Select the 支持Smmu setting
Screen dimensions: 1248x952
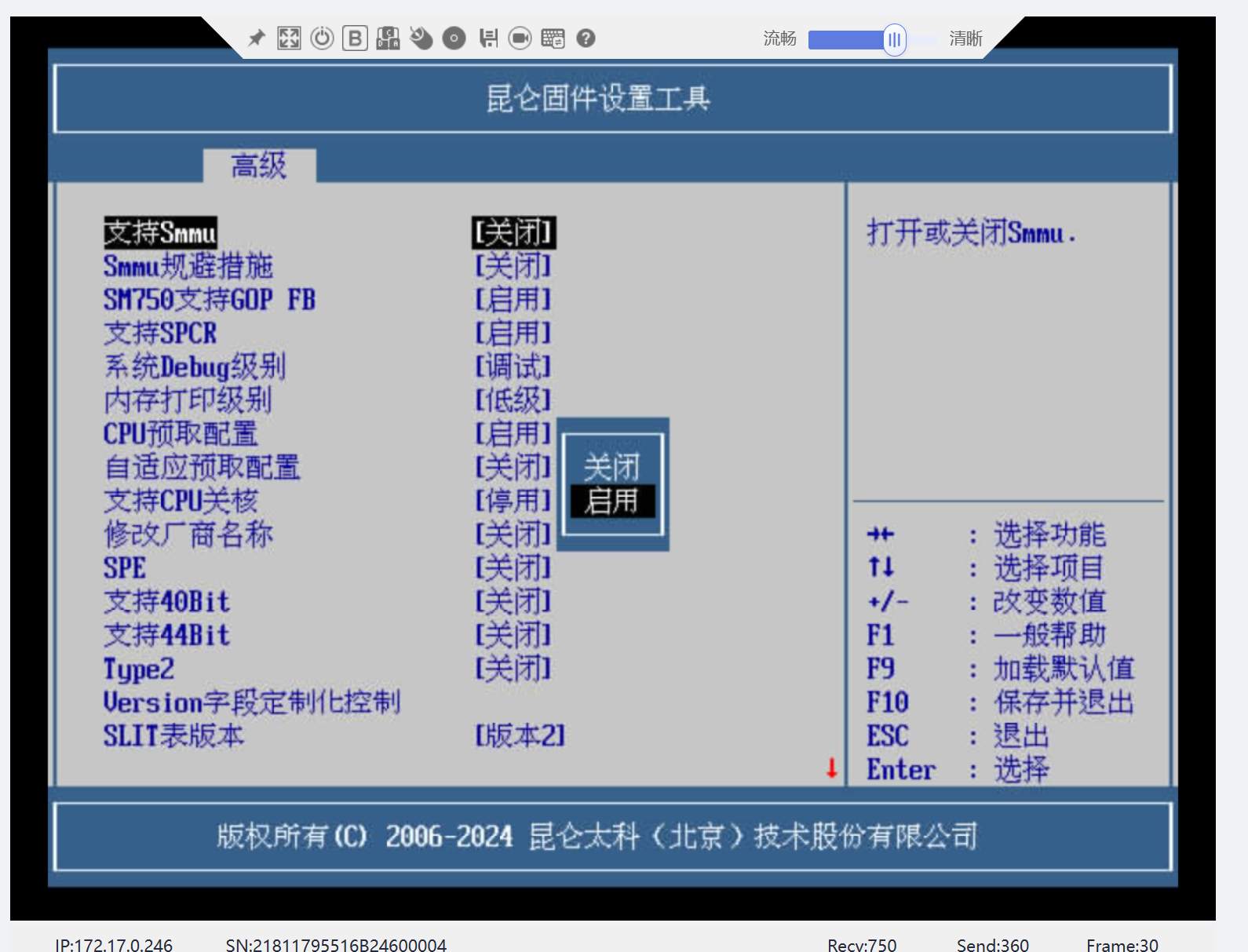[160, 232]
